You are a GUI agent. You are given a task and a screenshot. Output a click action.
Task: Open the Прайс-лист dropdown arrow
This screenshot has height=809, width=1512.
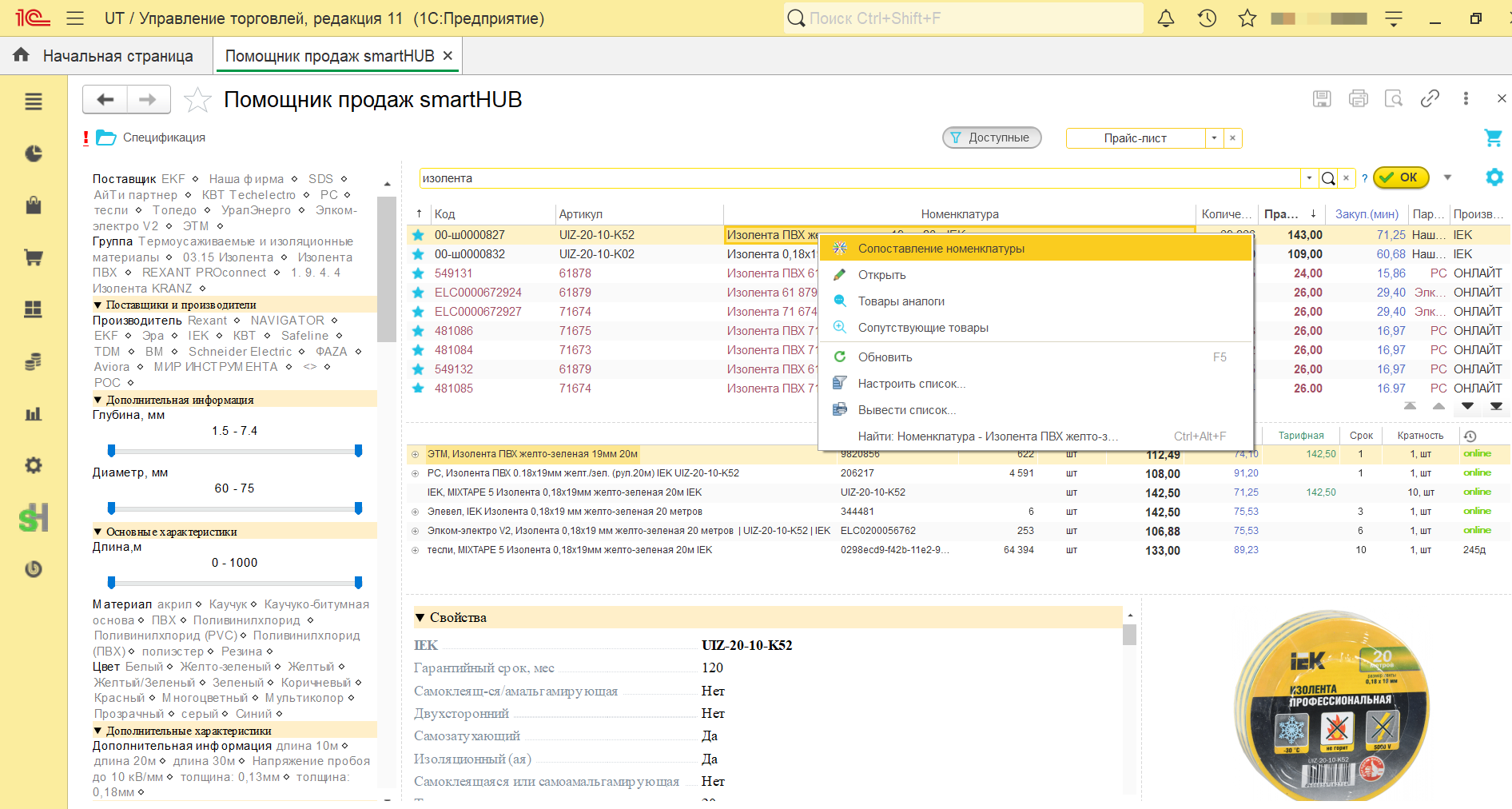pos(1214,138)
